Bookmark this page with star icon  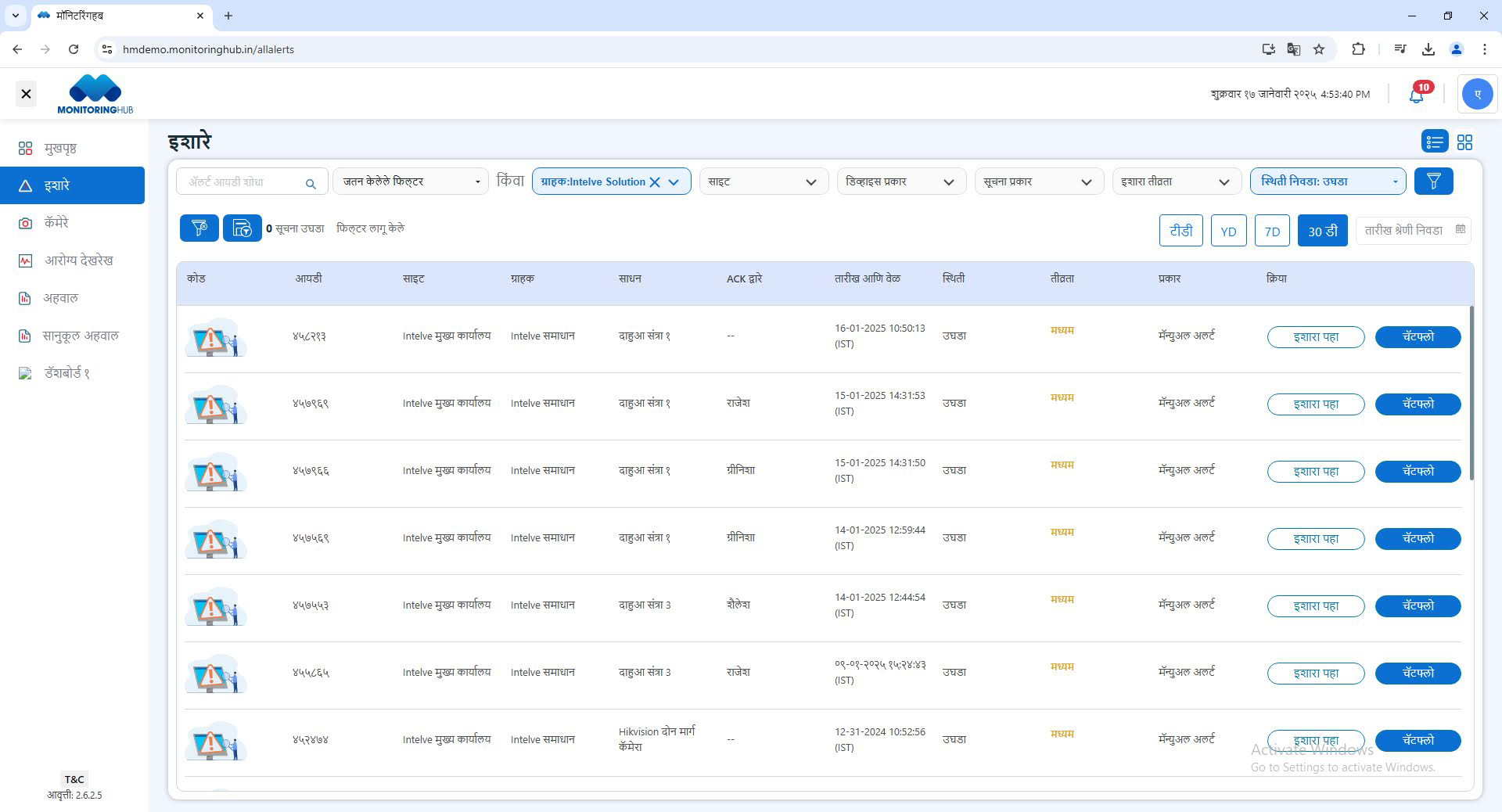tap(1319, 49)
